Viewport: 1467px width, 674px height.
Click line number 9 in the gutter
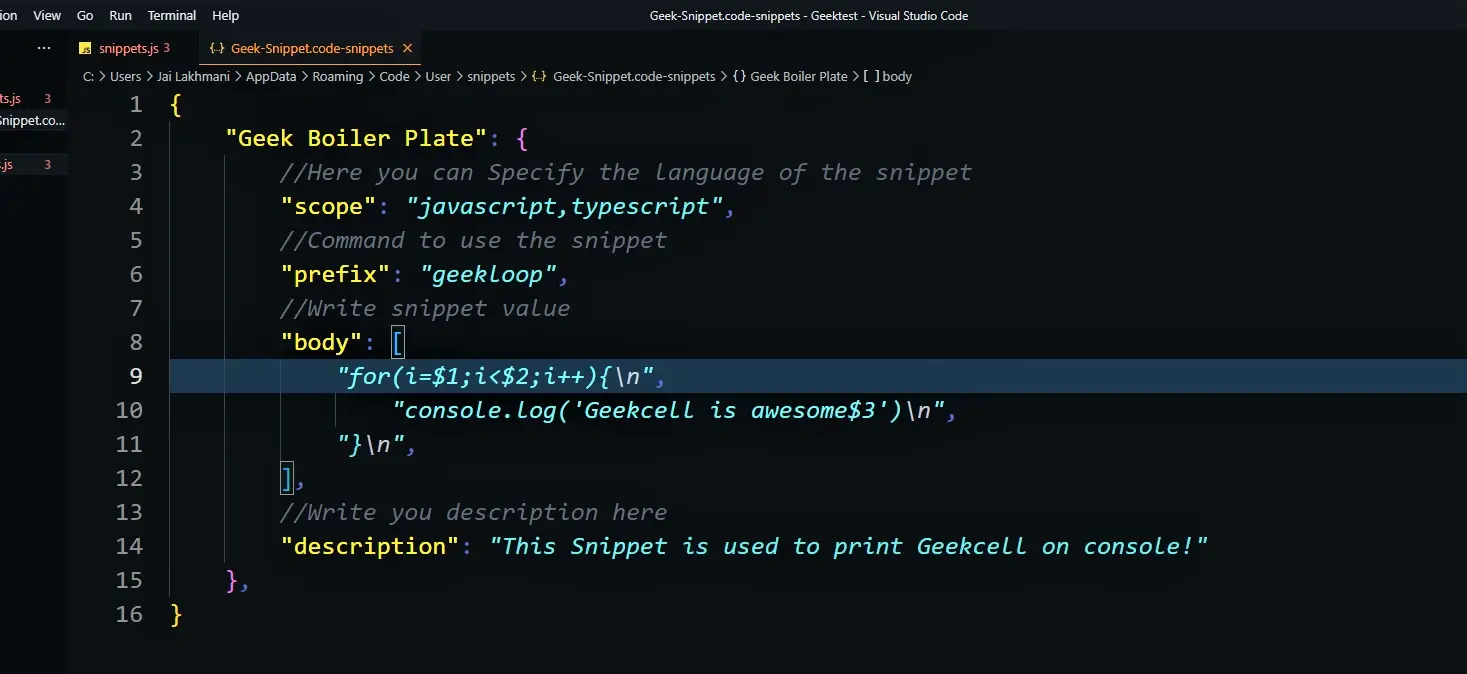pos(136,376)
